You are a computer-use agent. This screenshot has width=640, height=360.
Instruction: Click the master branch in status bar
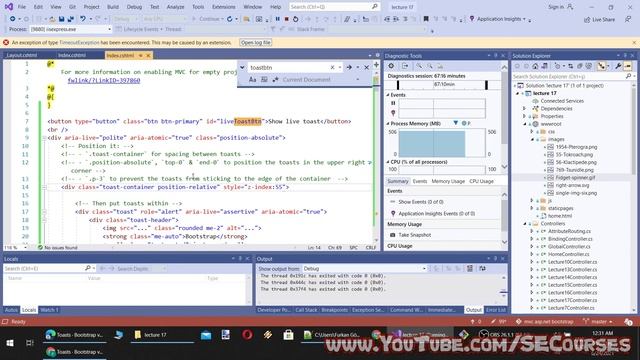(x=598, y=322)
